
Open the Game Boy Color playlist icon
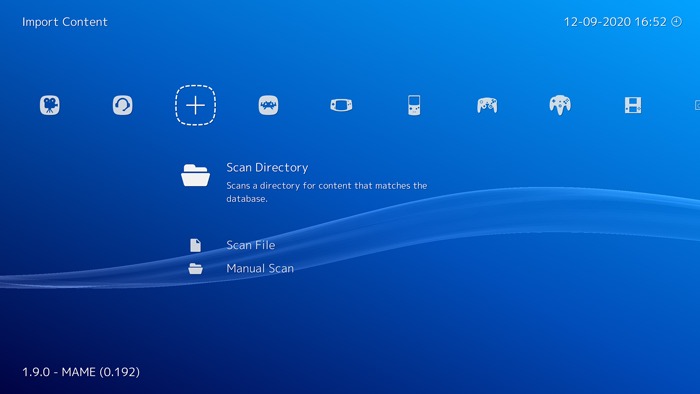tap(414, 105)
